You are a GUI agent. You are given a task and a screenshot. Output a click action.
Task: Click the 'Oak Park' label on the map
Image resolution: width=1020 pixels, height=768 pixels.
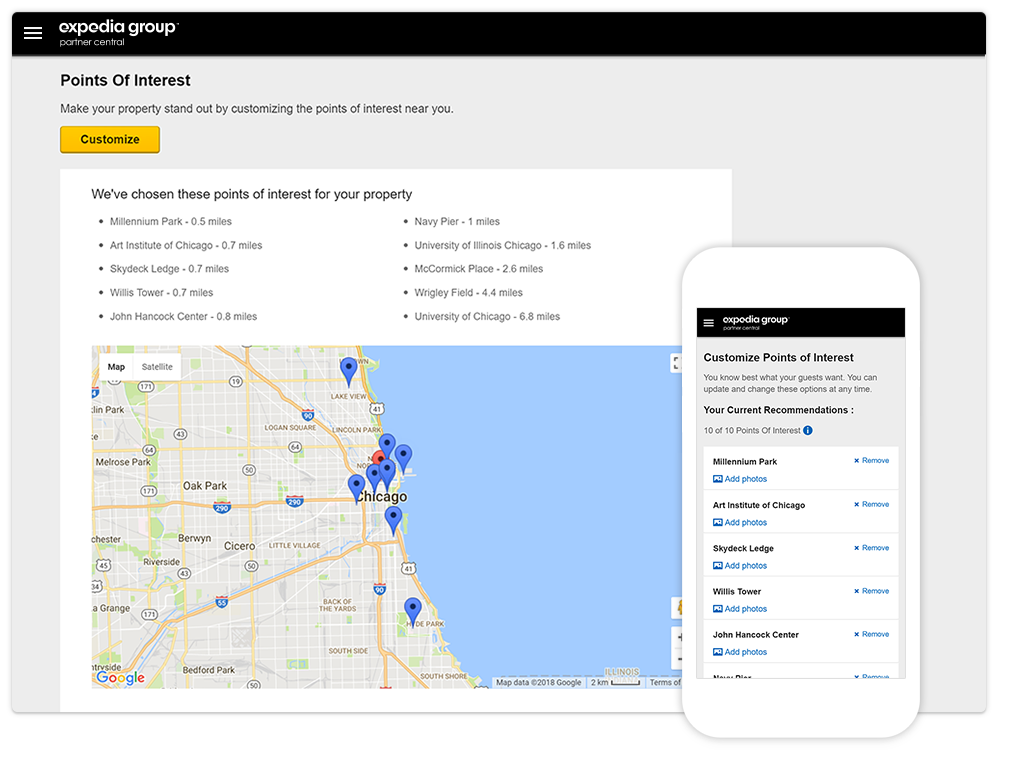coord(204,486)
